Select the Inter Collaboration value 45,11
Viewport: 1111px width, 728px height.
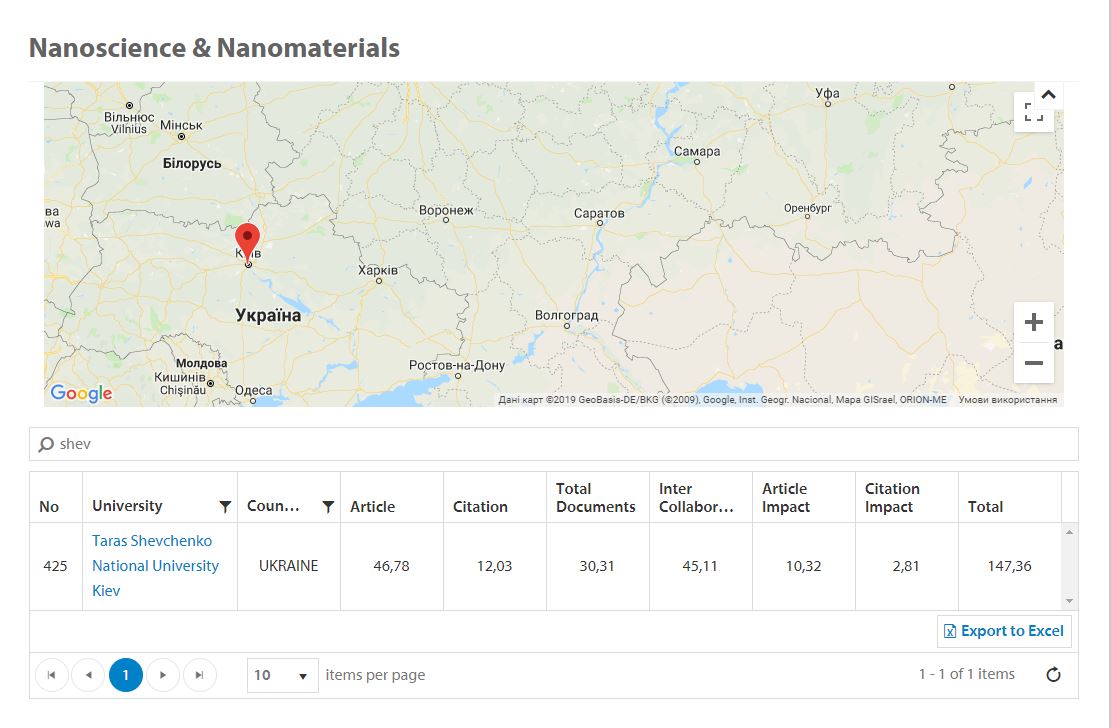[700, 566]
